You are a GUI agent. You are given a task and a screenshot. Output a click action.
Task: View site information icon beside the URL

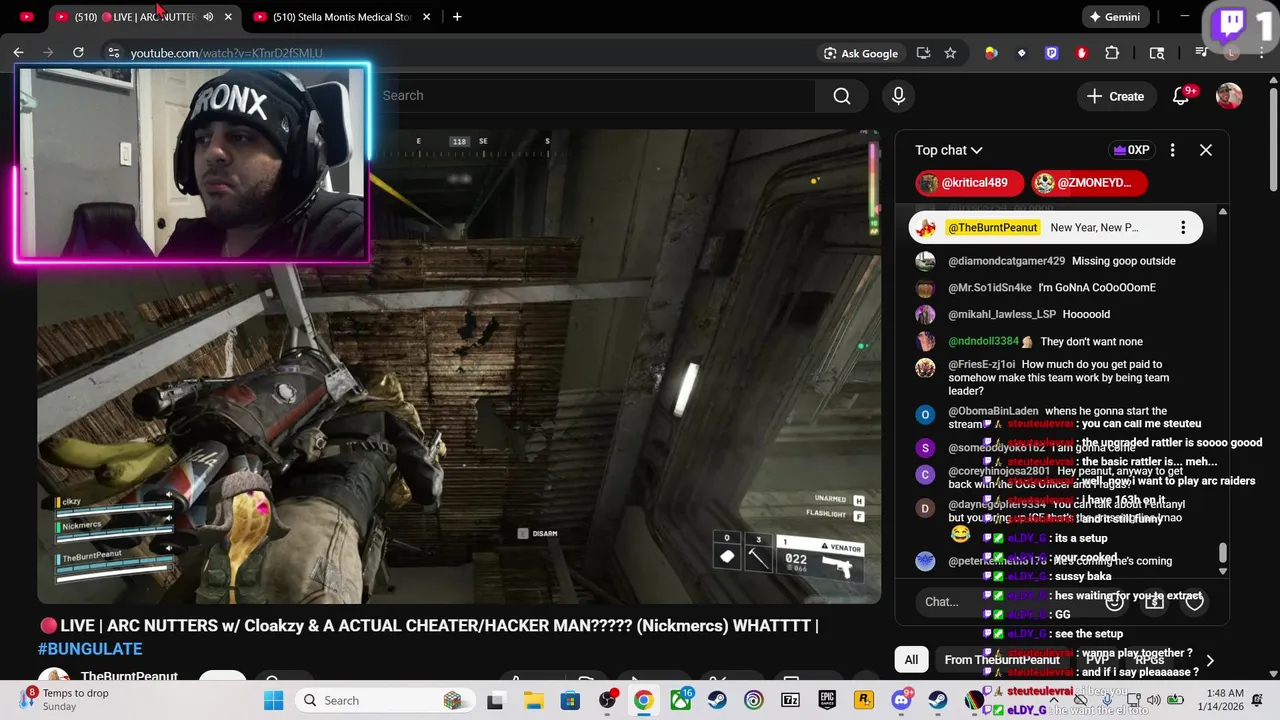[x=113, y=53]
